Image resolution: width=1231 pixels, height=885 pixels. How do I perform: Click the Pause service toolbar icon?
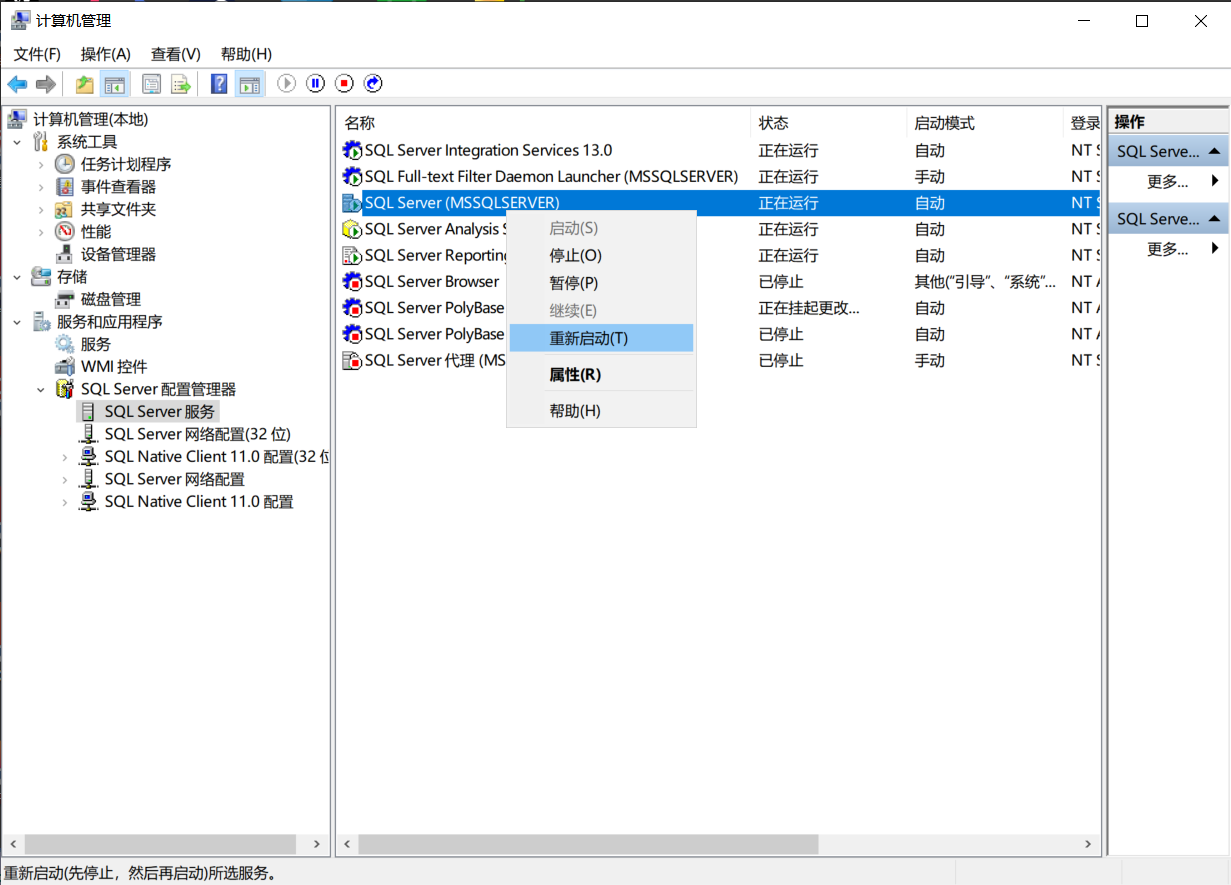[x=316, y=84]
